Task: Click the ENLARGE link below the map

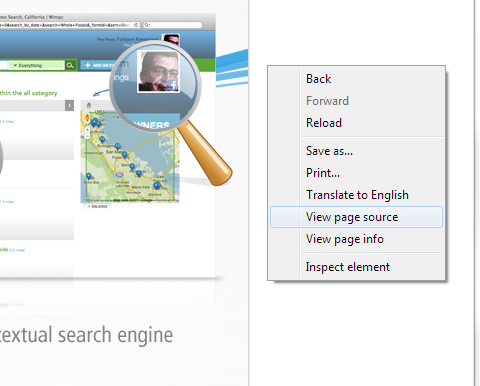Action: pyautogui.click(x=98, y=207)
